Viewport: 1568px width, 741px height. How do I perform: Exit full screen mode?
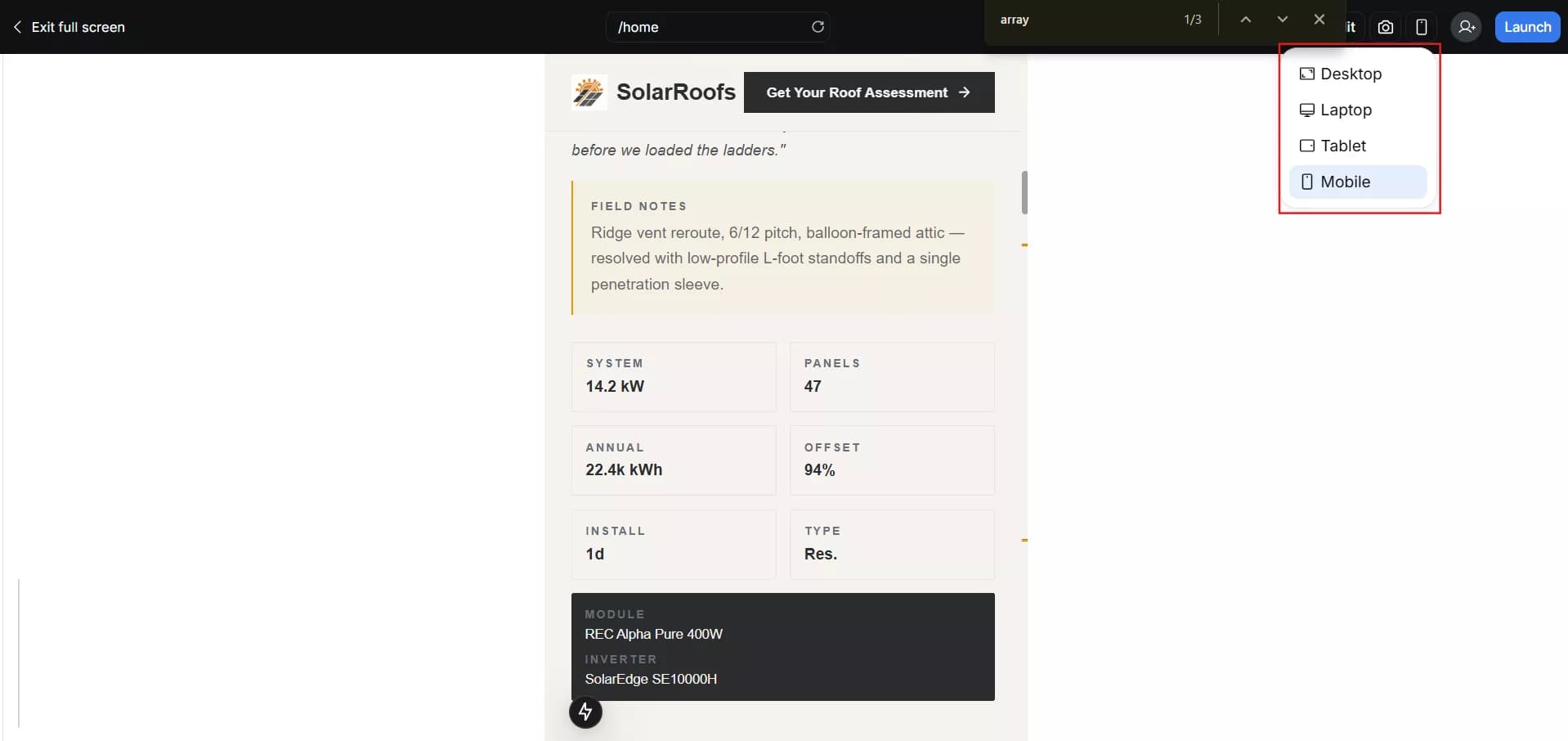(69, 27)
